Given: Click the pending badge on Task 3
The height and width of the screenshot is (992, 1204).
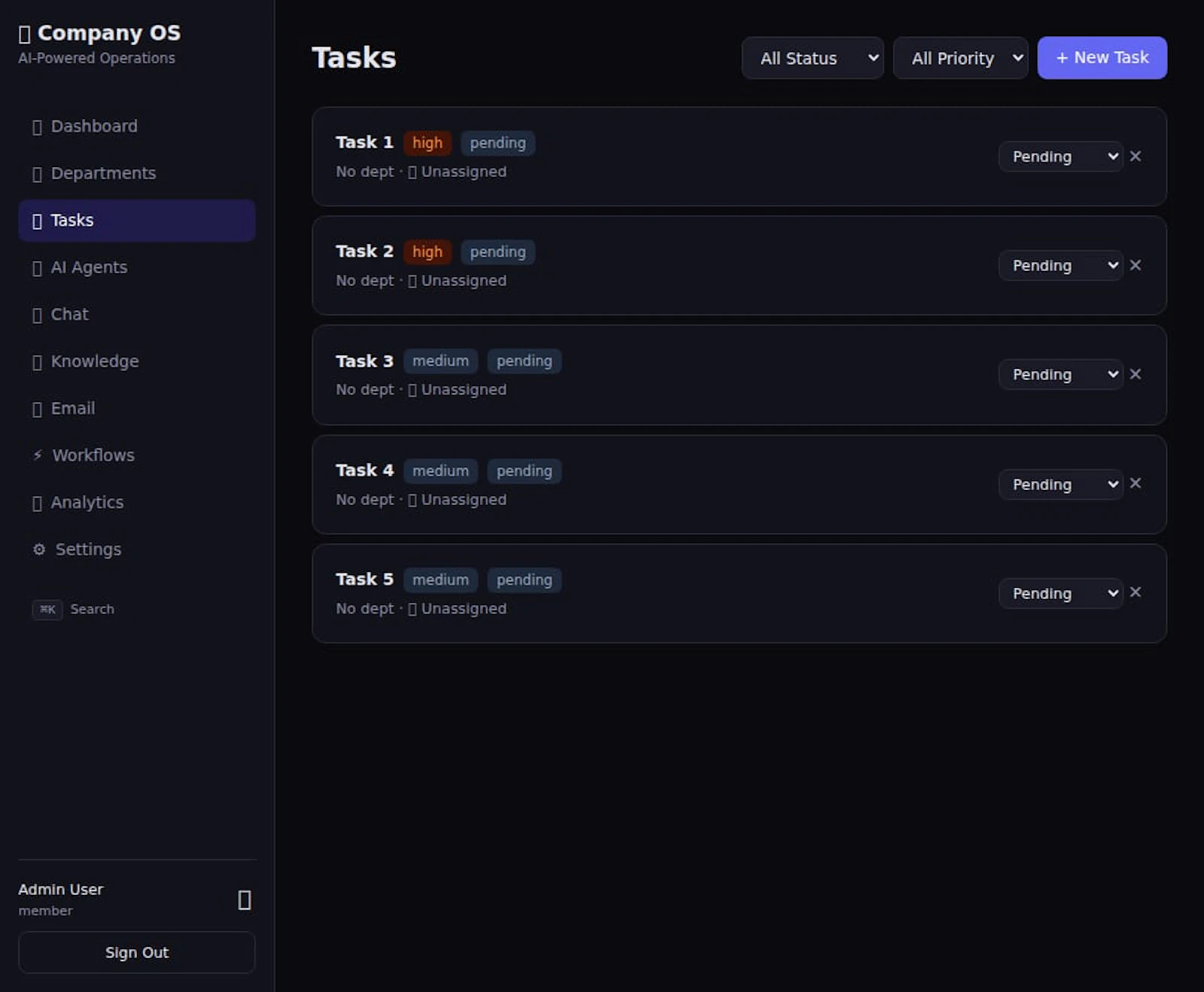Looking at the screenshot, I should pos(524,361).
